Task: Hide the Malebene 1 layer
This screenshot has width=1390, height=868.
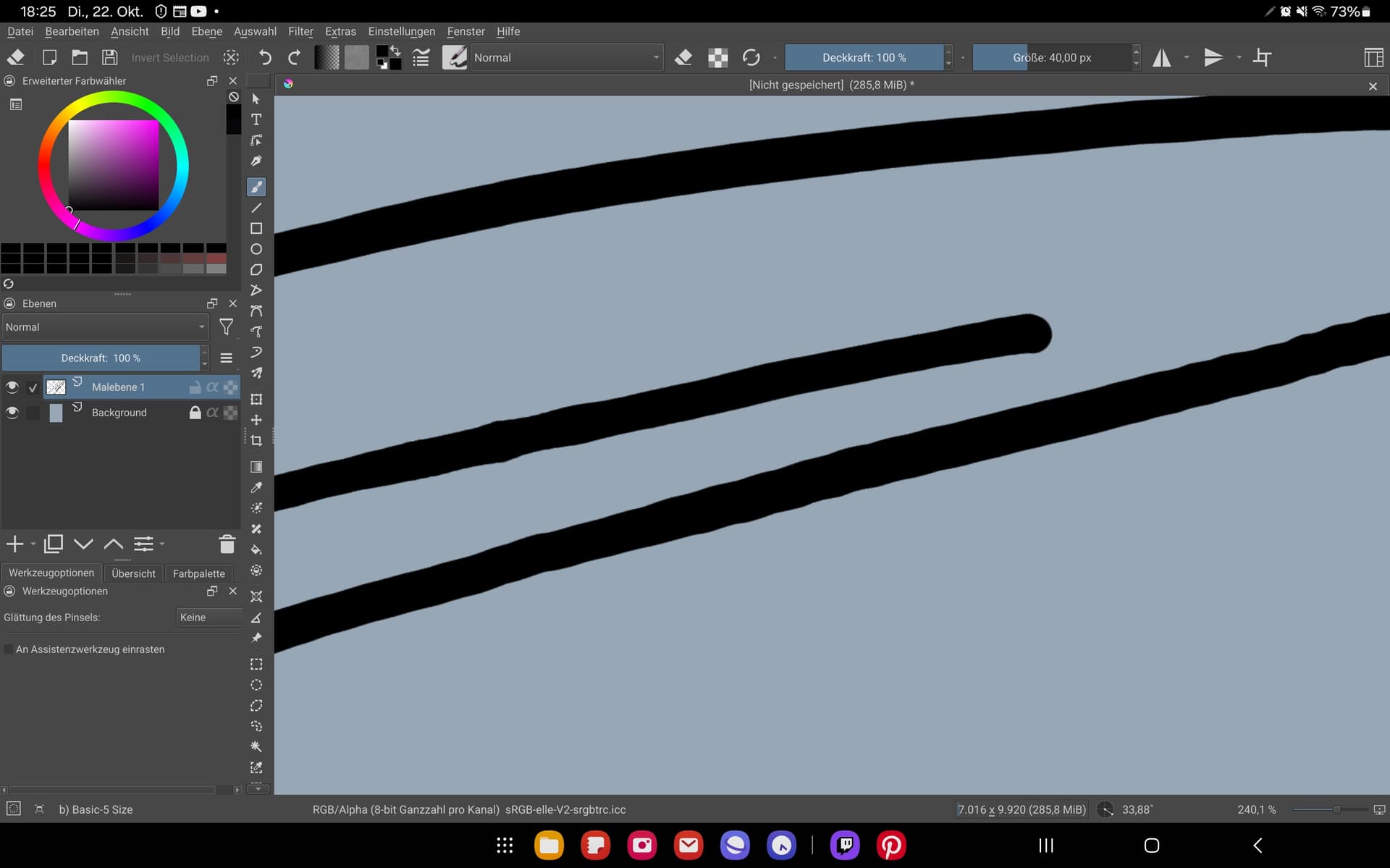Action: 12,387
